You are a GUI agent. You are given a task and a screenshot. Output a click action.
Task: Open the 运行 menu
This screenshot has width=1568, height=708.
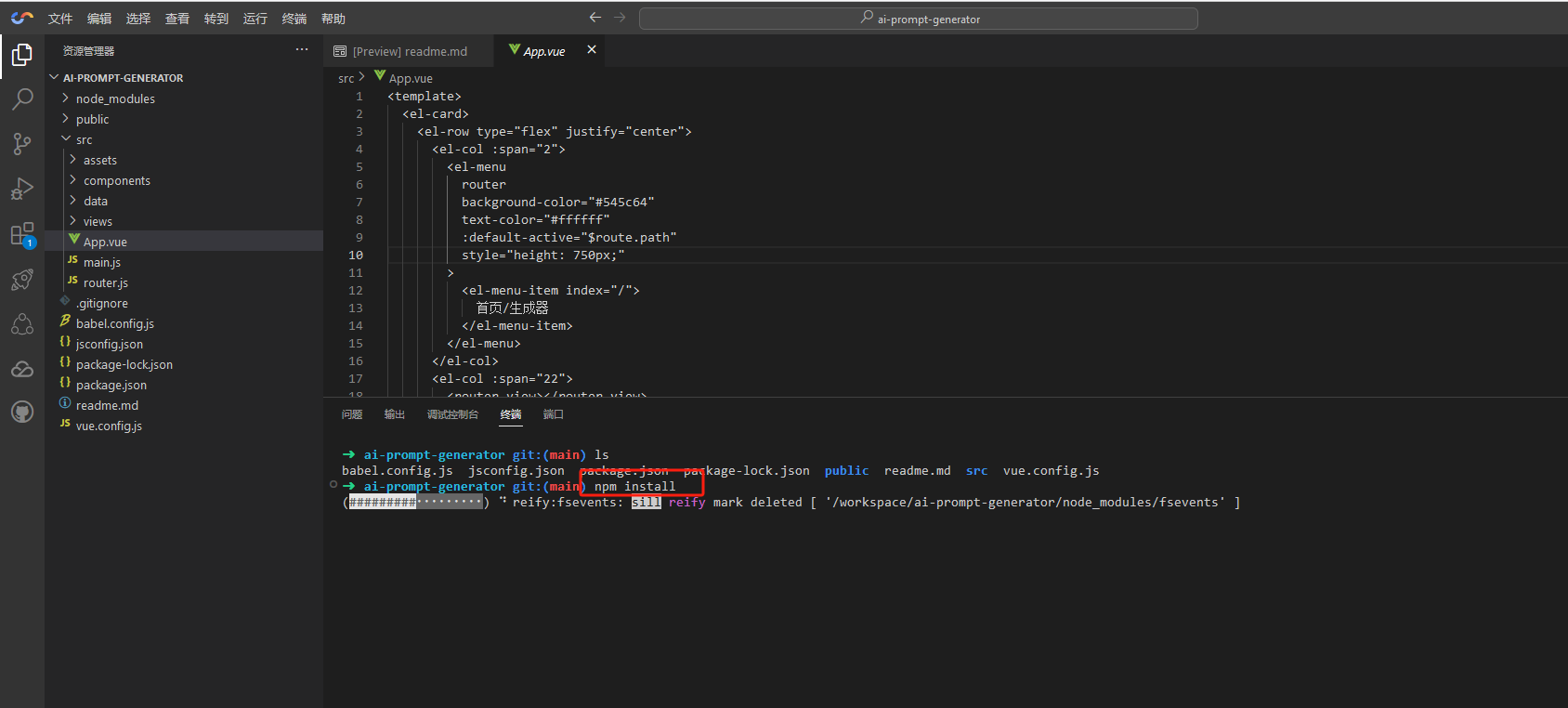click(x=255, y=19)
